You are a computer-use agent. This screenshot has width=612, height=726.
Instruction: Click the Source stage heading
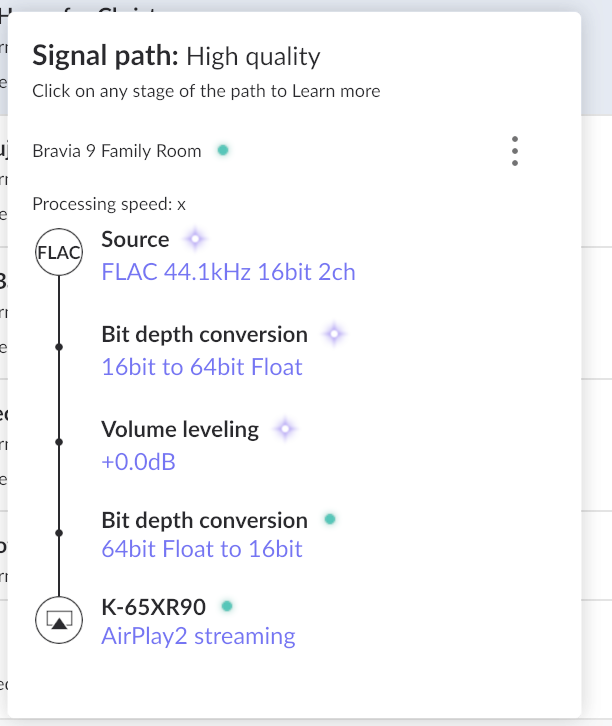[x=135, y=240]
